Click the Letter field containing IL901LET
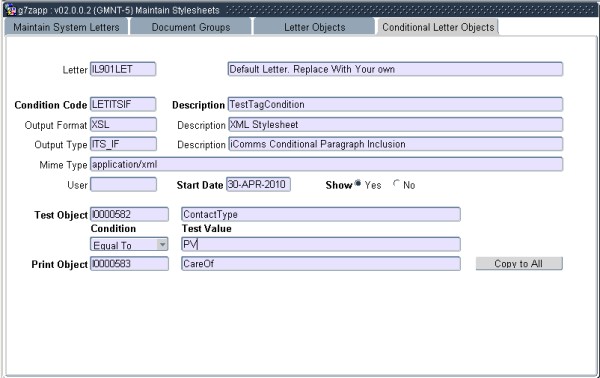The width and height of the screenshot is (600, 378). pyautogui.click(x=123, y=69)
